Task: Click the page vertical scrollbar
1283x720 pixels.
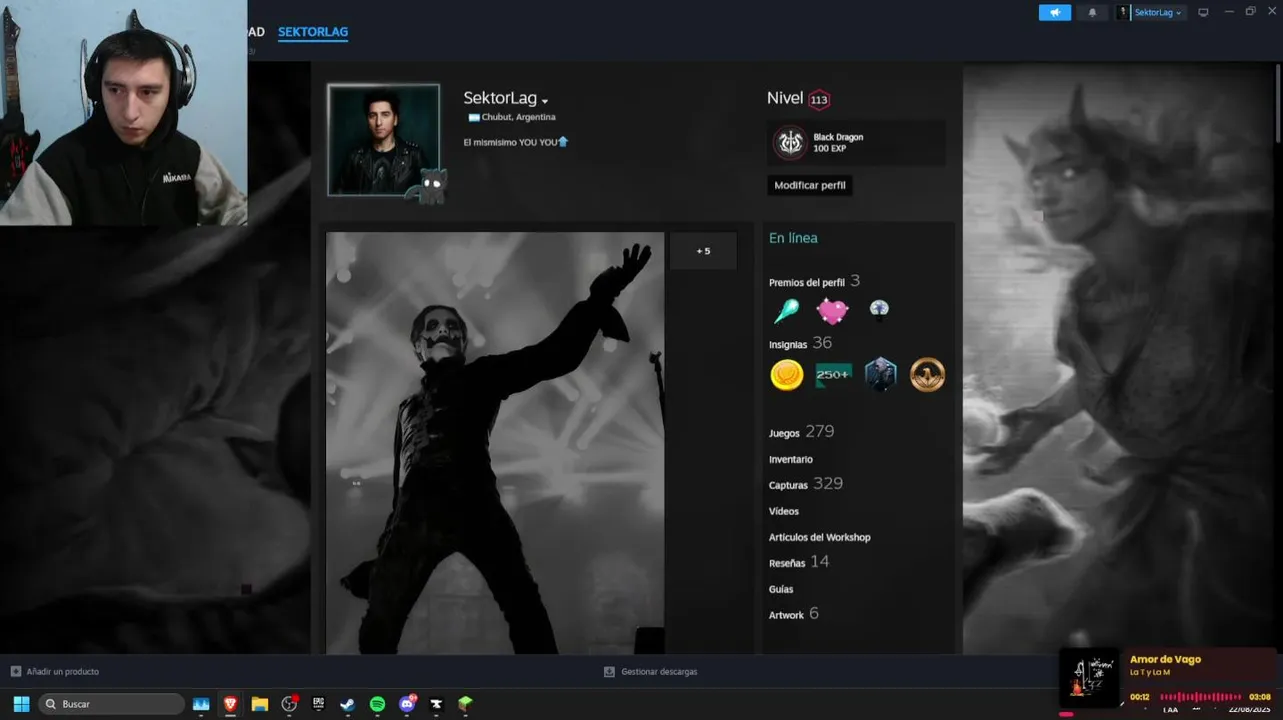Action: tap(1279, 104)
